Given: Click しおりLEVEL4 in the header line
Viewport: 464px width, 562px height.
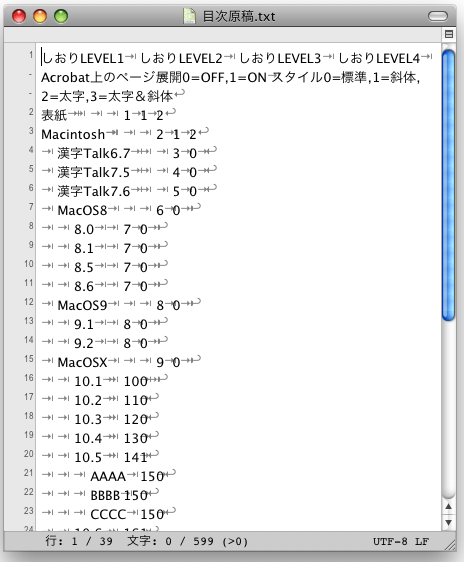Looking at the screenshot, I should (379, 58).
